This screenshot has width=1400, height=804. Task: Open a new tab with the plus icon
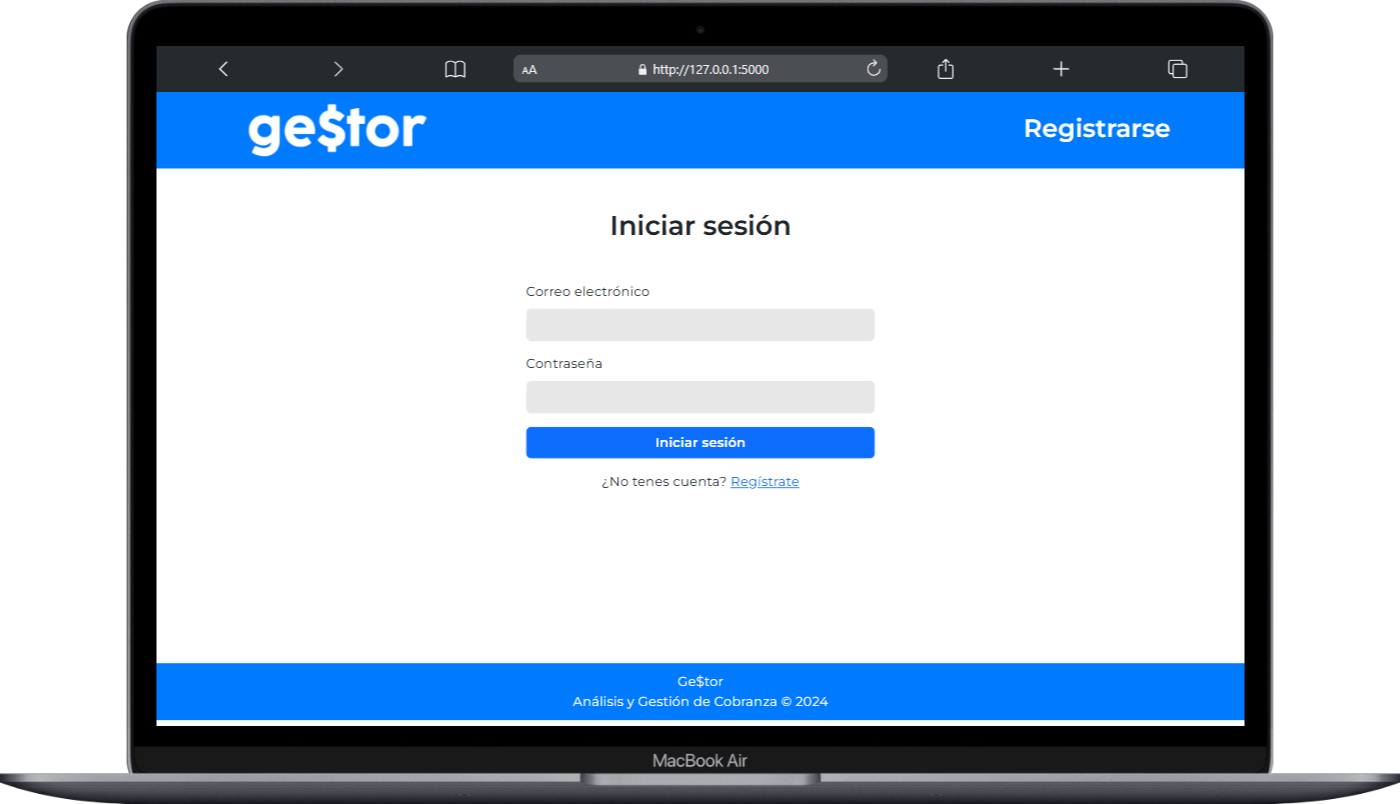1061,69
